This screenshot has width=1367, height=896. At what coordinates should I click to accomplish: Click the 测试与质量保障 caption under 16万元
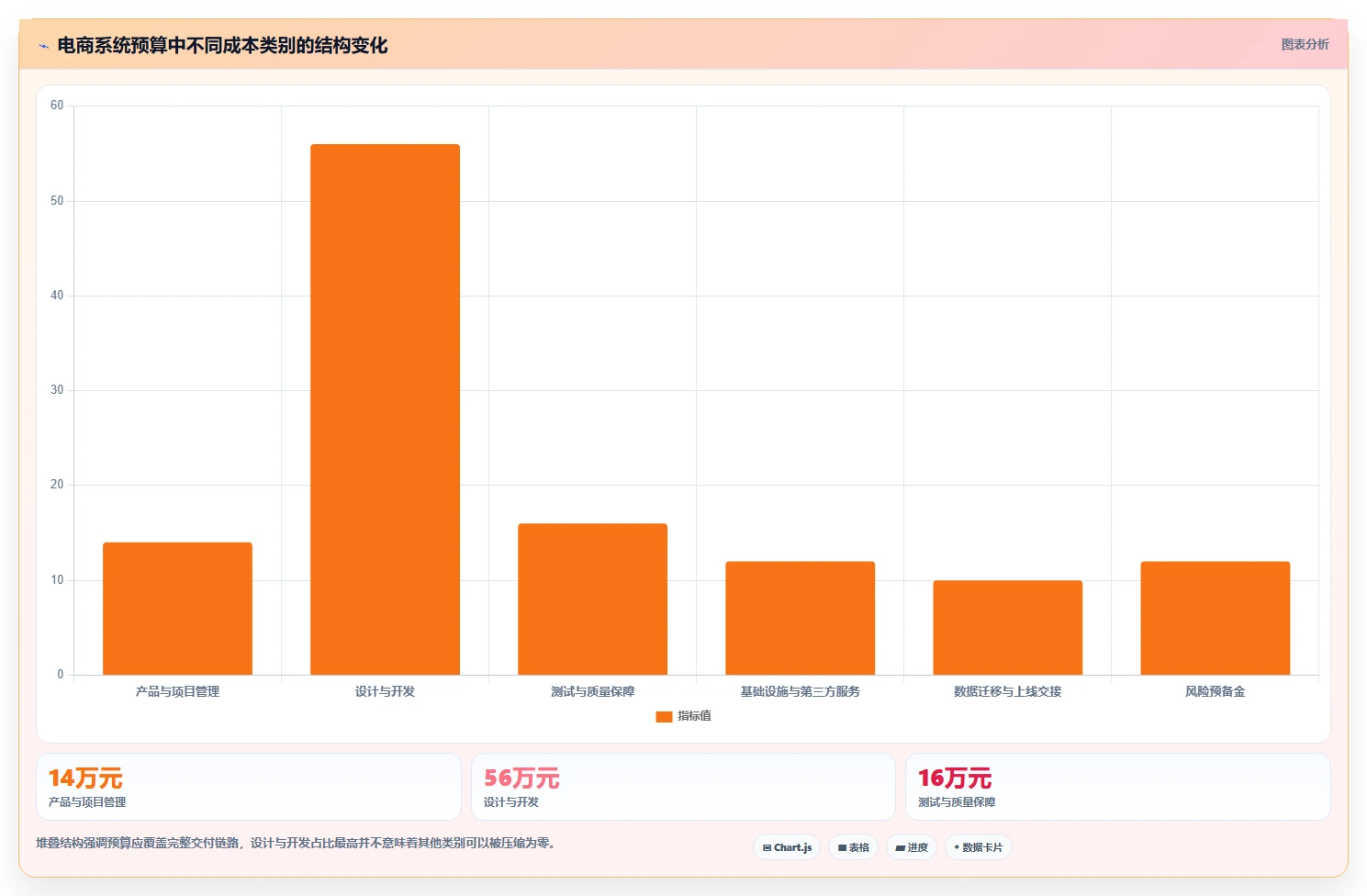(x=957, y=802)
